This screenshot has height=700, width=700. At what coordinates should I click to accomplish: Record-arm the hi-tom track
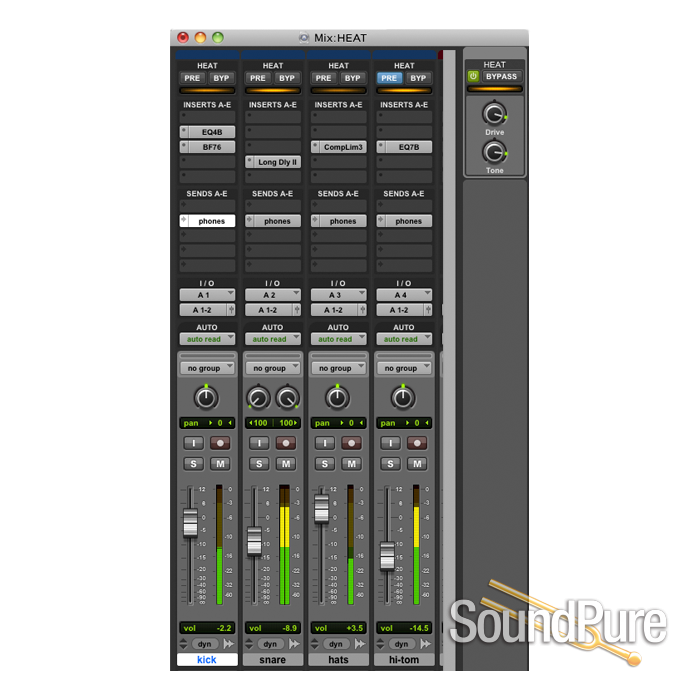point(417,443)
